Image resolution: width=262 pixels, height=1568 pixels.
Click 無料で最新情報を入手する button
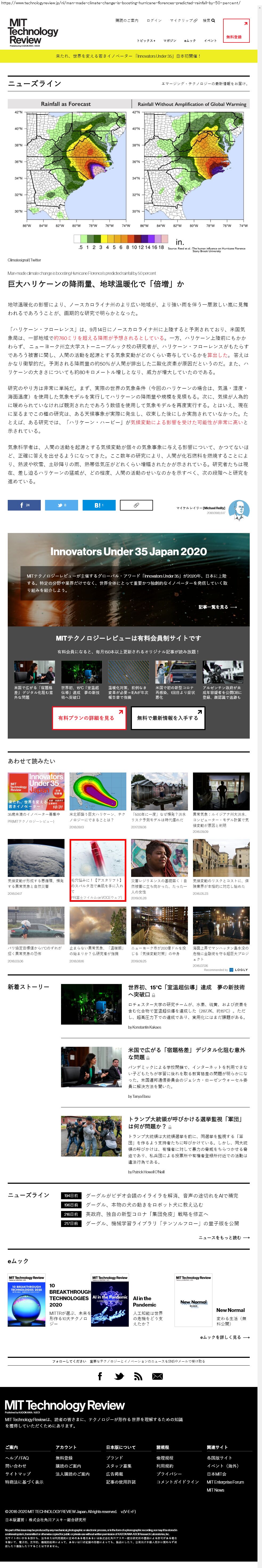pyautogui.click(x=167, y=718)
